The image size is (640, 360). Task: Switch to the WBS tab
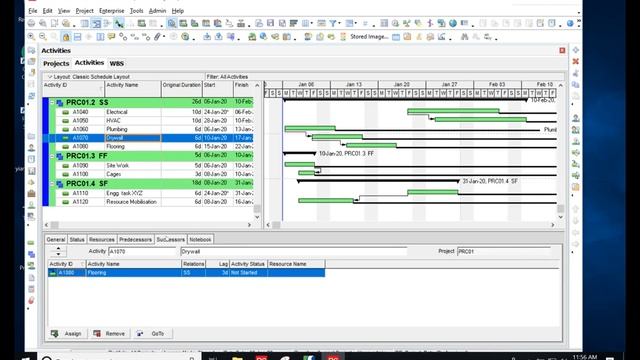(x=116, y=64)
